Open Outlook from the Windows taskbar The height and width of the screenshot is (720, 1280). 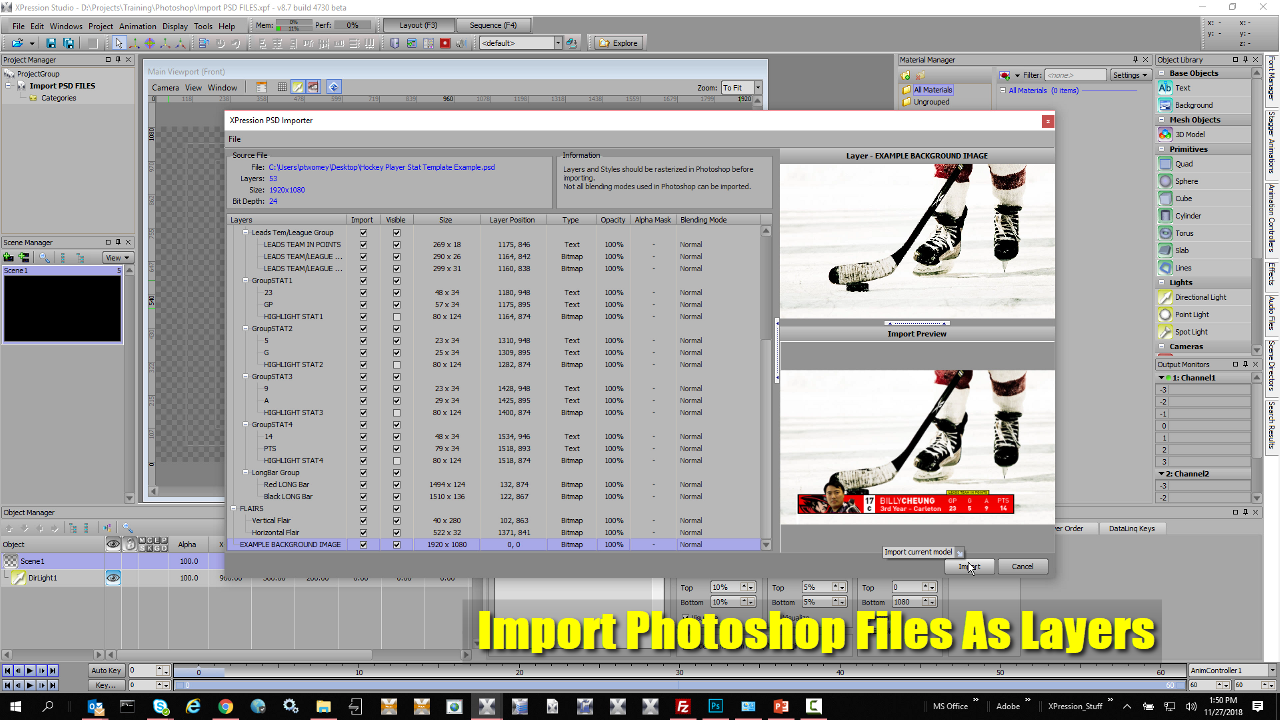point(96,706)
